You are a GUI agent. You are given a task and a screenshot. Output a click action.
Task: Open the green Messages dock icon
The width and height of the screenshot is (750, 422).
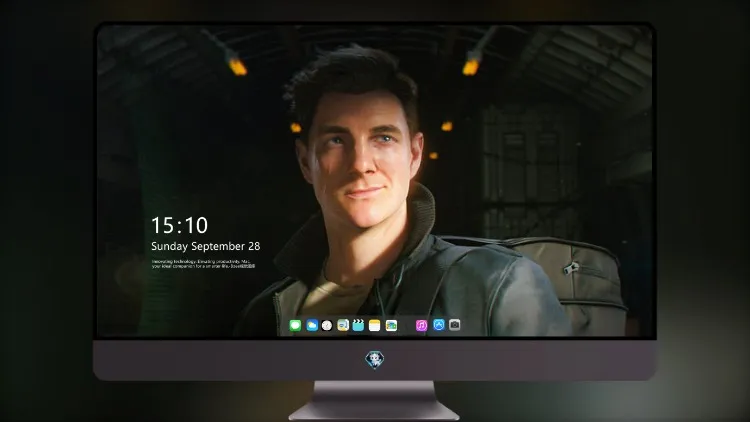pos(295,325)
